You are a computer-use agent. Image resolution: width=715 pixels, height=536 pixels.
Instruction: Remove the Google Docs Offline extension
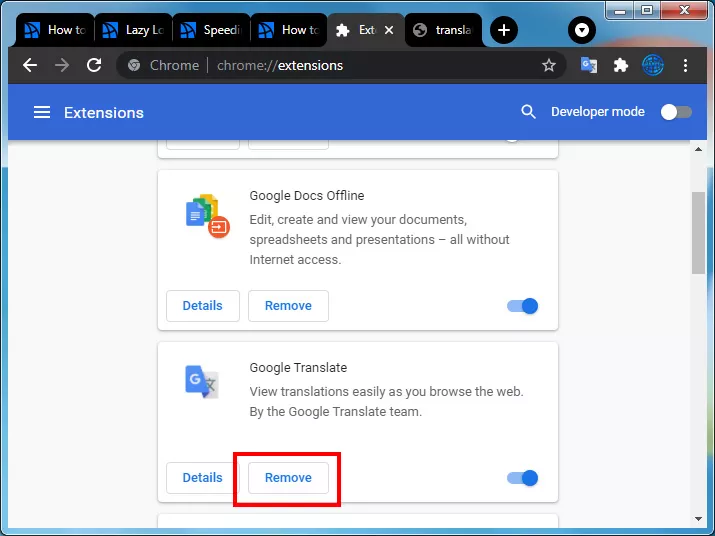288,306
